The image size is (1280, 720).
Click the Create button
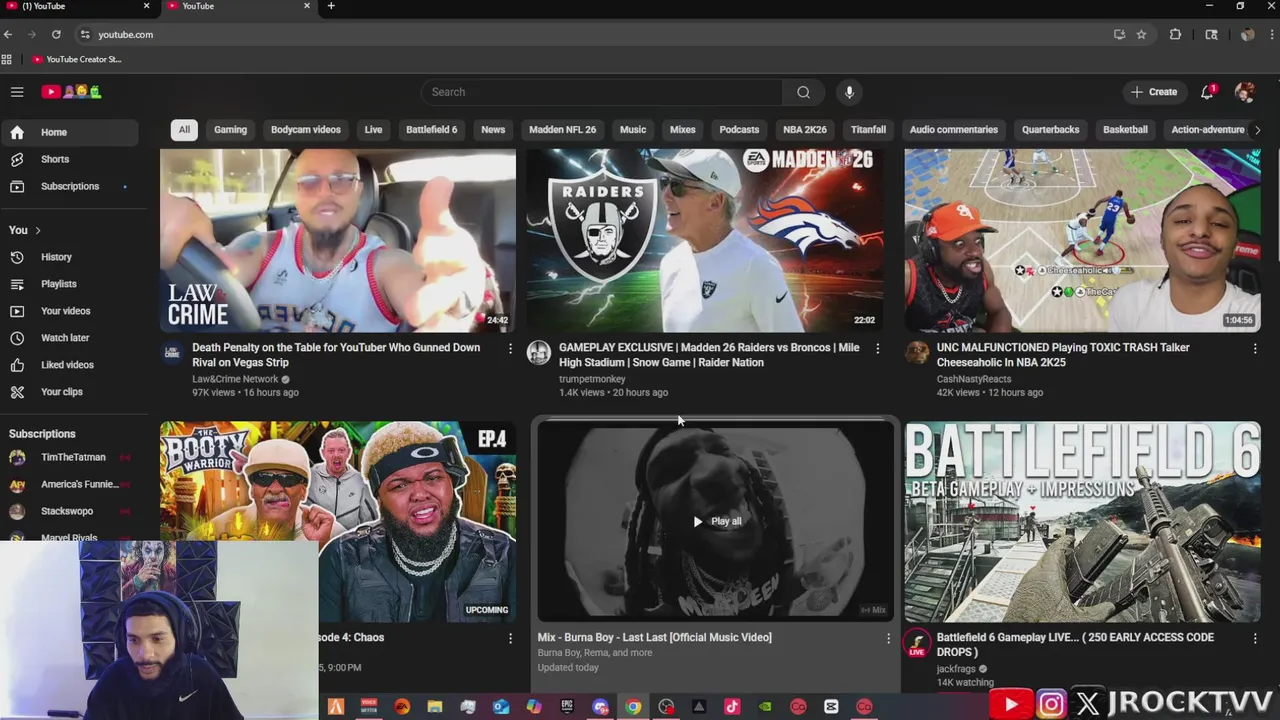coord(1154,92)
